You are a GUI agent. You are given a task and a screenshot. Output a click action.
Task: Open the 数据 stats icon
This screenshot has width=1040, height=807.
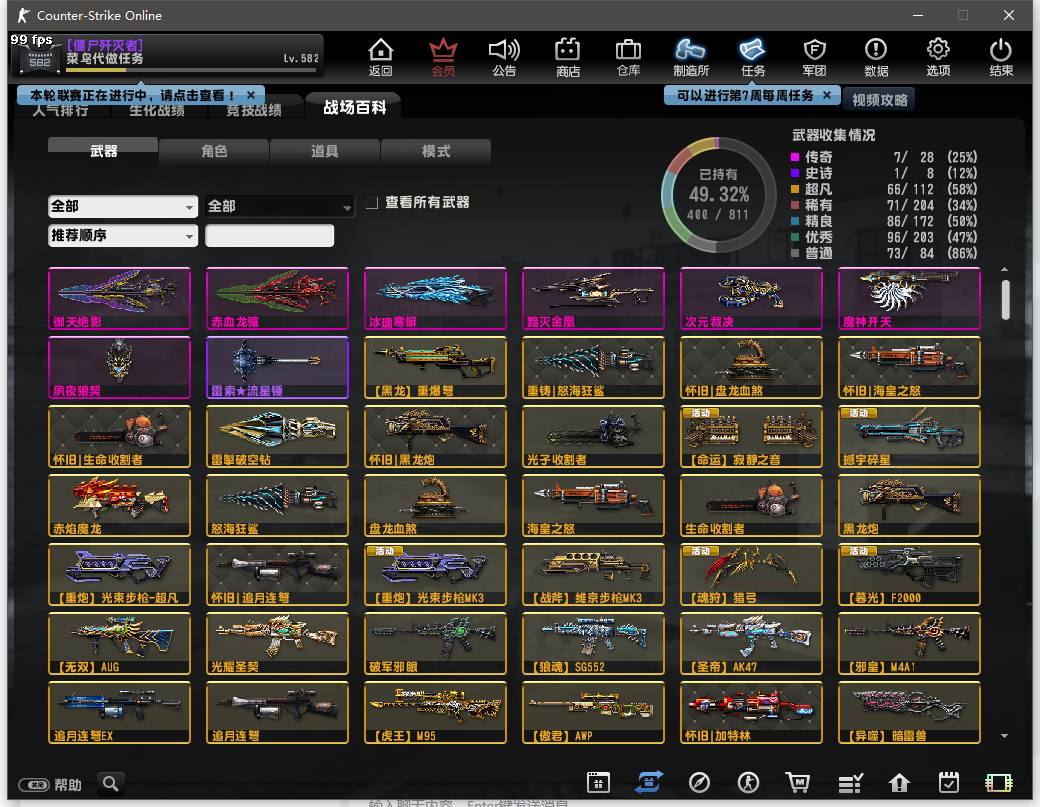(876, 57)
